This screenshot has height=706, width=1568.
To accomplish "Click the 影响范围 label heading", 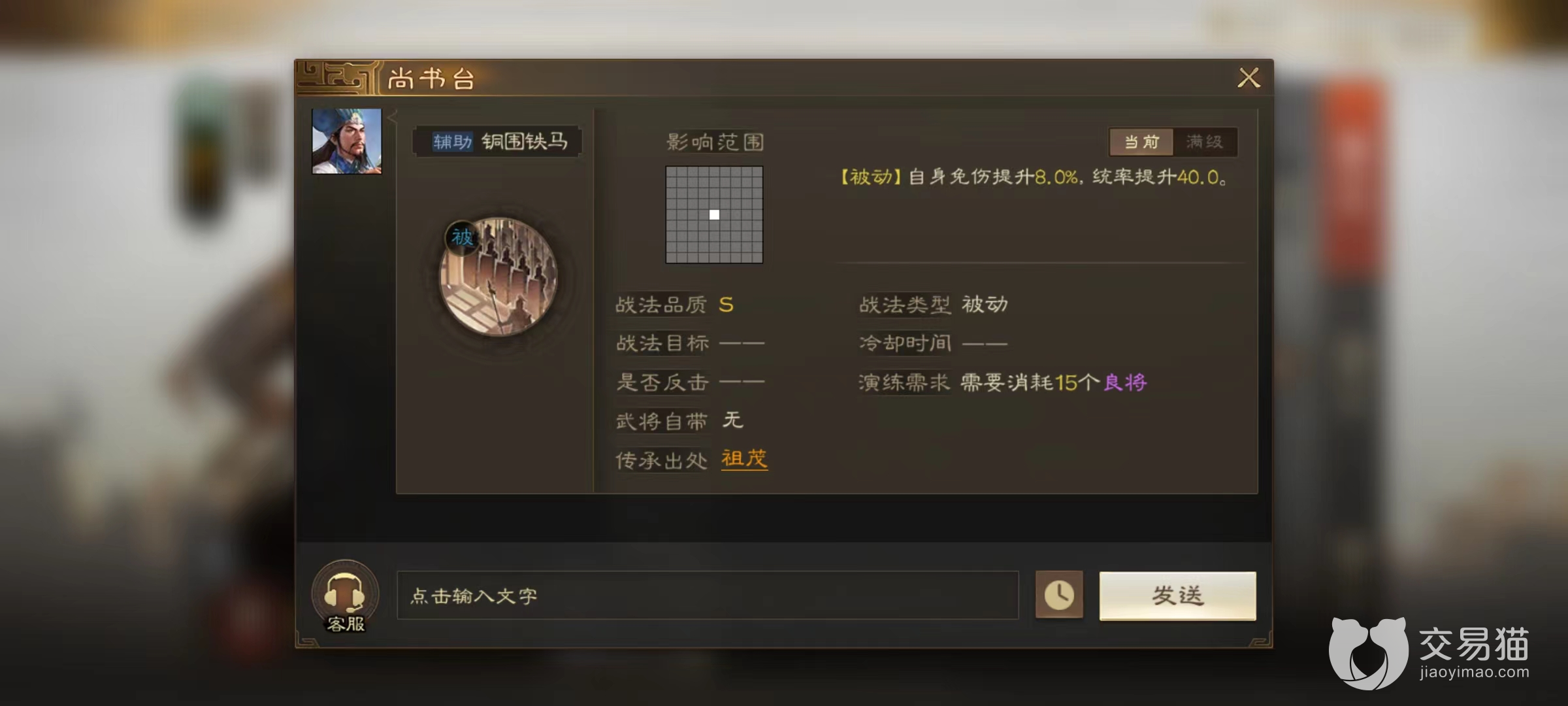I will tap(715, 142).
